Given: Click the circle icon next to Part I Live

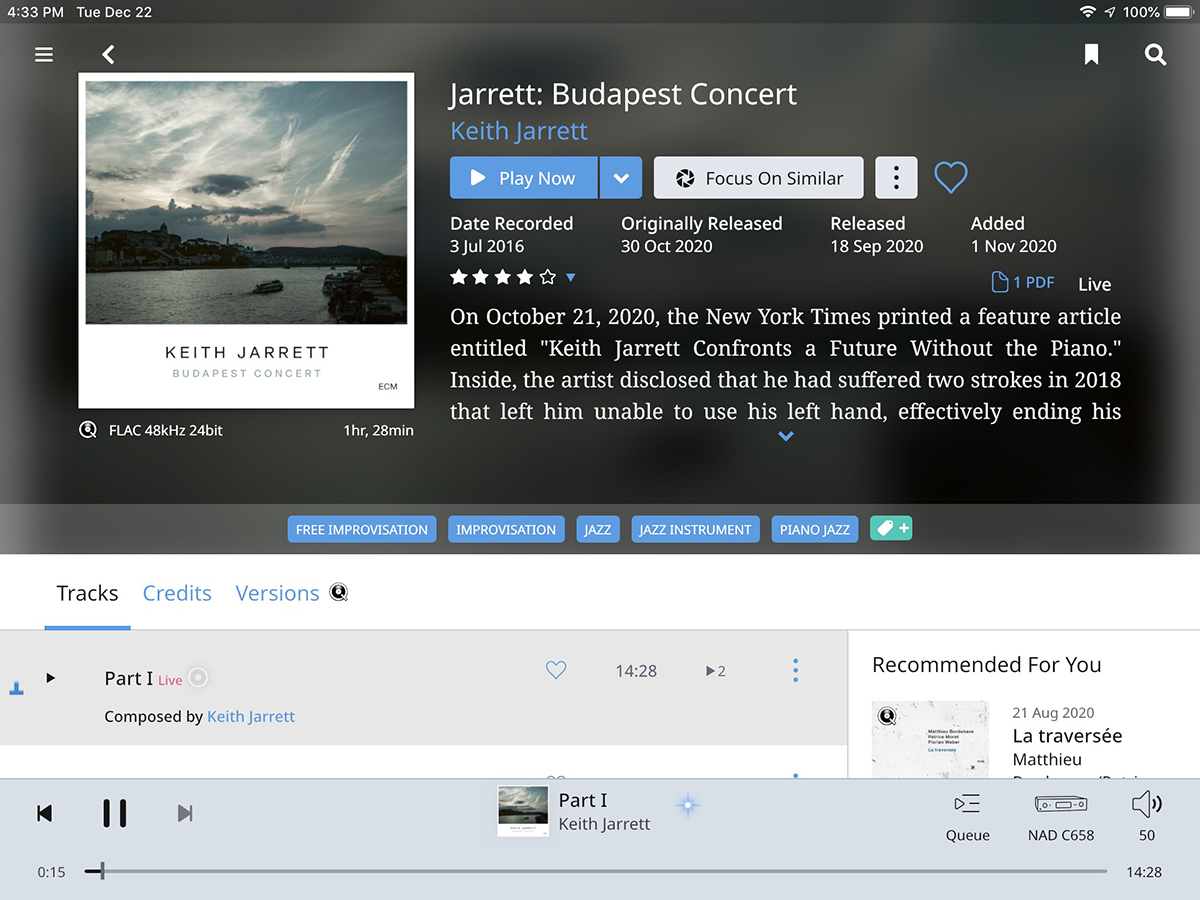Looking at the screenshot, I should (x=198, y=678).
